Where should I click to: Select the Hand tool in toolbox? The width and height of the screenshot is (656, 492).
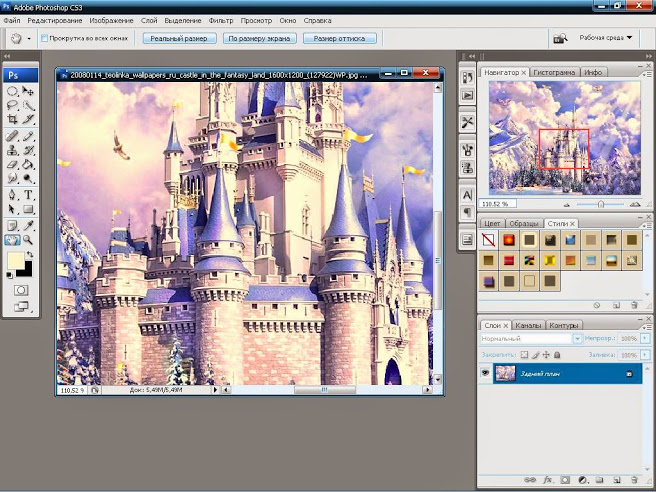pyautogui.click(x=13, y=240)
